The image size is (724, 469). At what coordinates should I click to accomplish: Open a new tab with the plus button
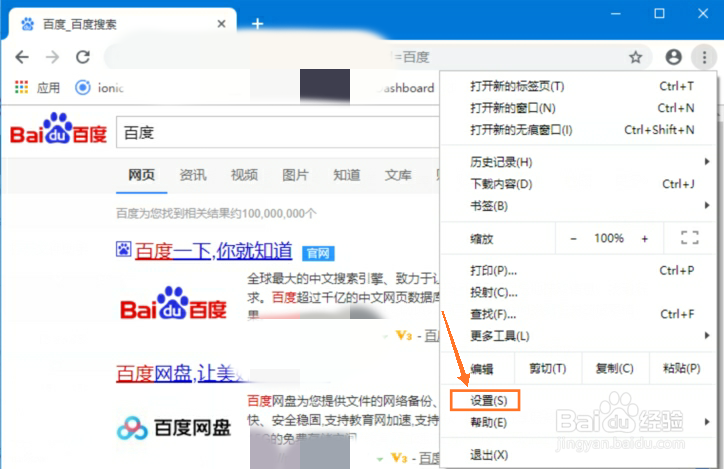pyautogui.click(x=258, y=24)
